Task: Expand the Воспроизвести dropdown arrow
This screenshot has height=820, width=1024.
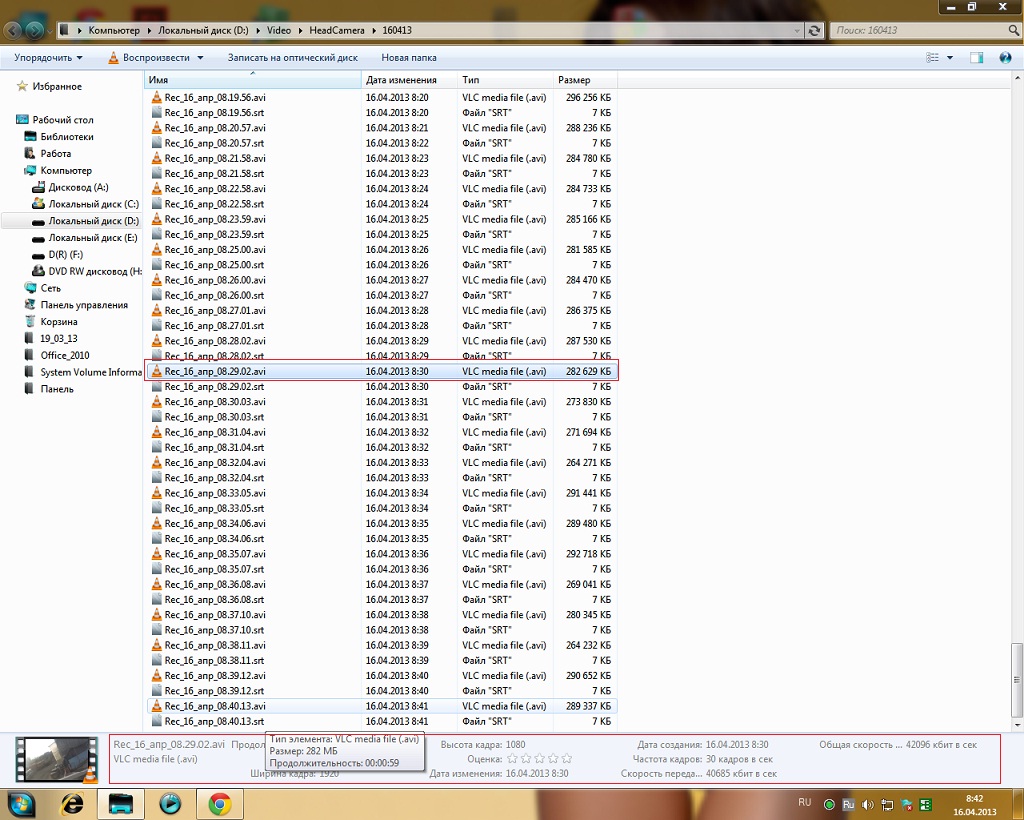Action: coord(200,58)
